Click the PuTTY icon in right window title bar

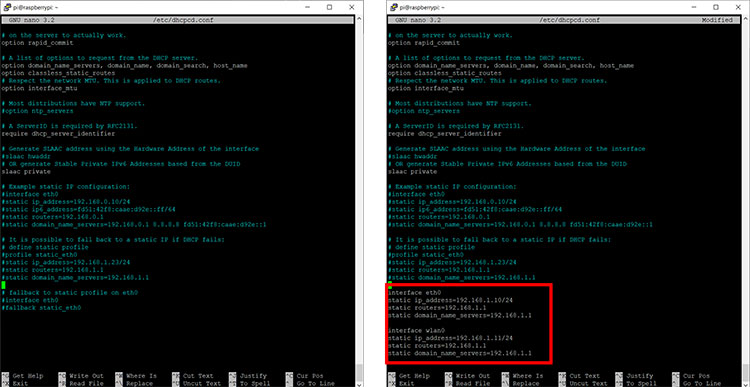(x=394, y=7)
